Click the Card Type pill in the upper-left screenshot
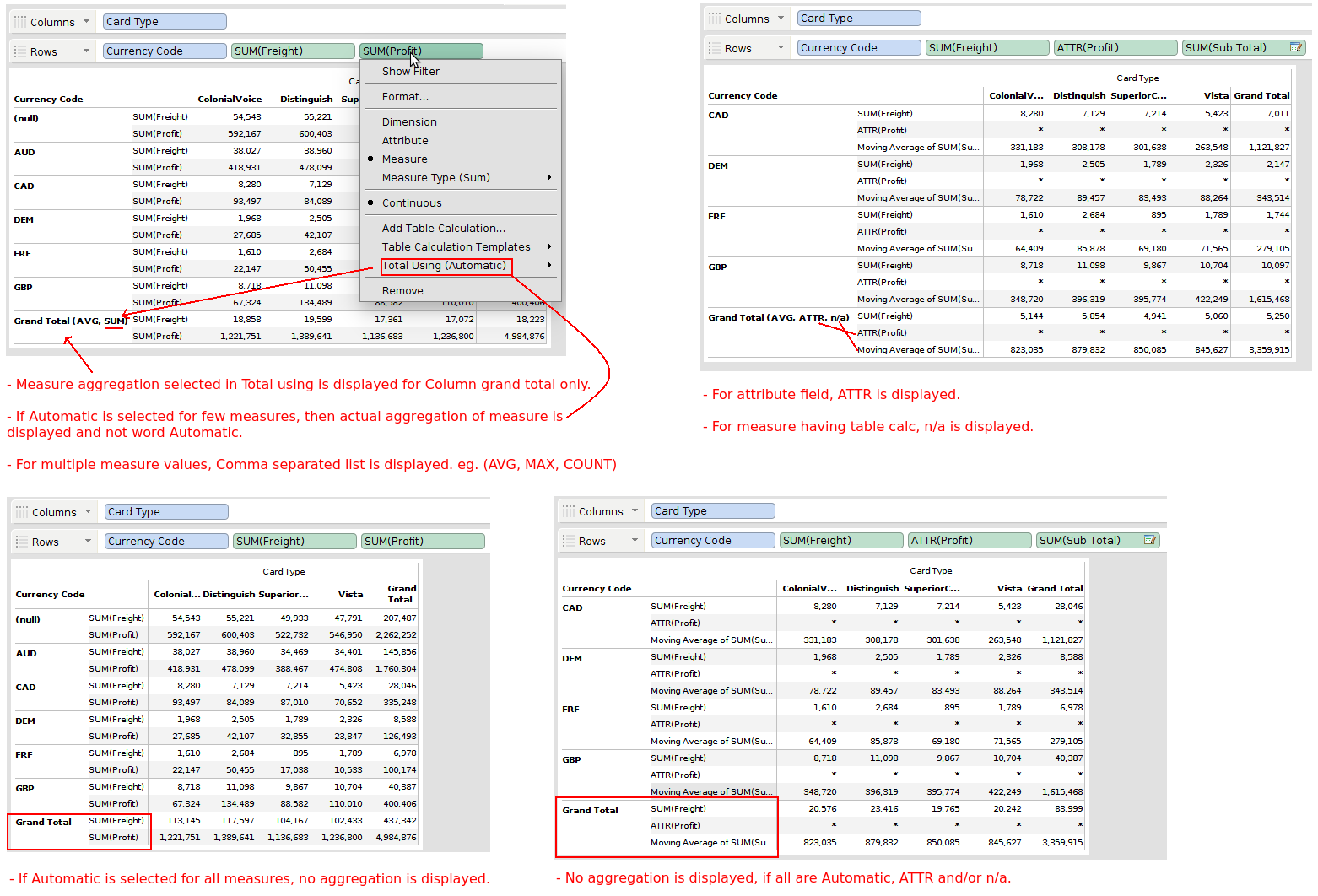 [165, 22]
